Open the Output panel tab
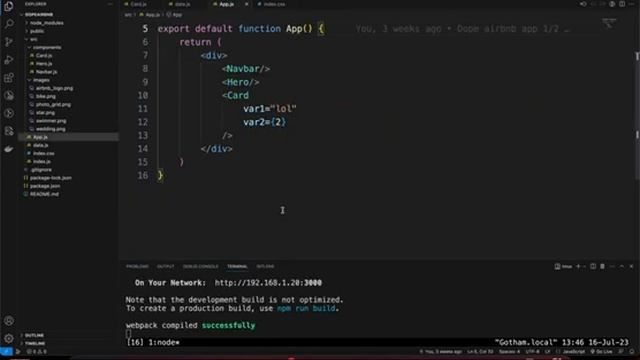 165,267
